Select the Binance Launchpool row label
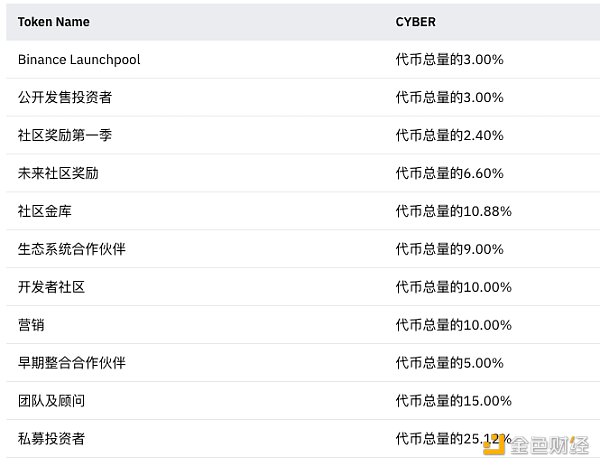Viewport: 600px width, 466px height. pyautogui.click(x=79, y=59)
